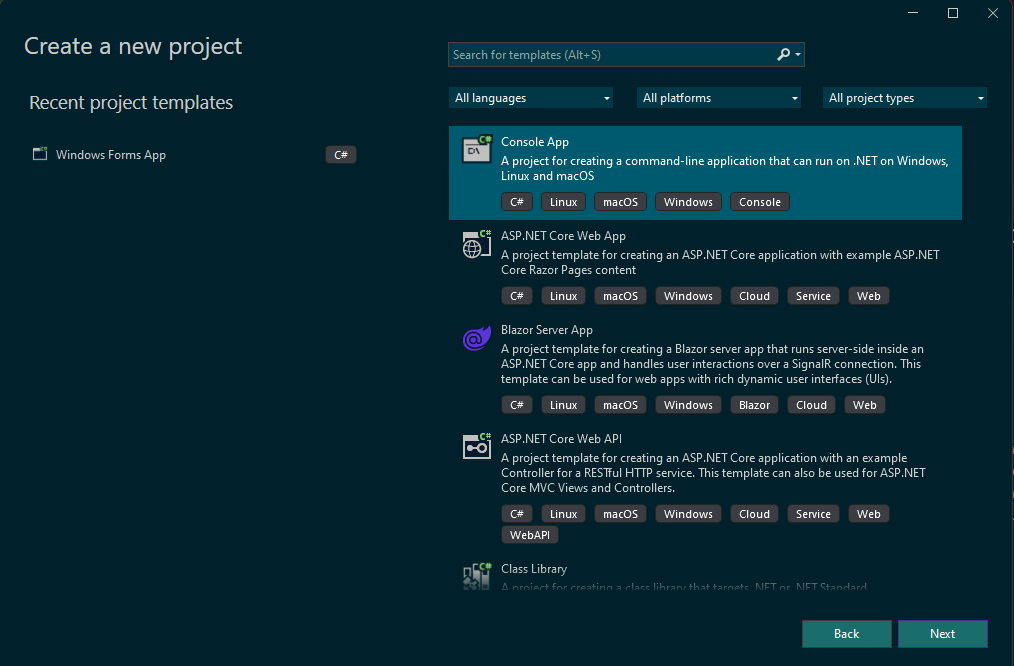The width and height of the screenshot is (1014, 666).
Task: Click the Linux tag under Console App
Action: 563,202
